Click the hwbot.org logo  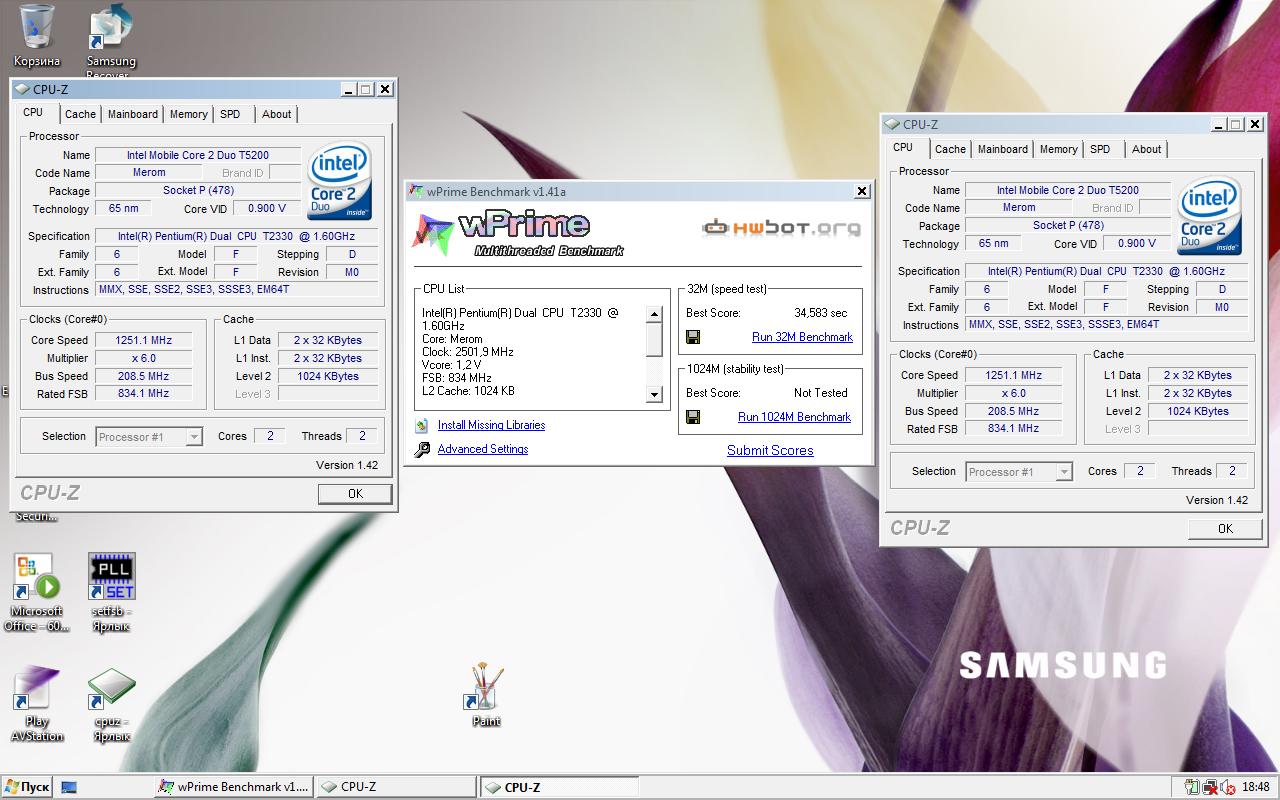(781, 228)
